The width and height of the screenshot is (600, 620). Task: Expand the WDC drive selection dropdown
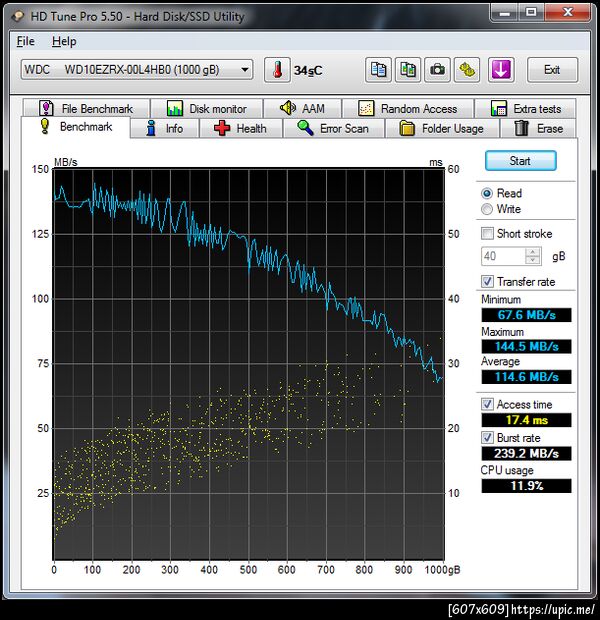(245, 70)
